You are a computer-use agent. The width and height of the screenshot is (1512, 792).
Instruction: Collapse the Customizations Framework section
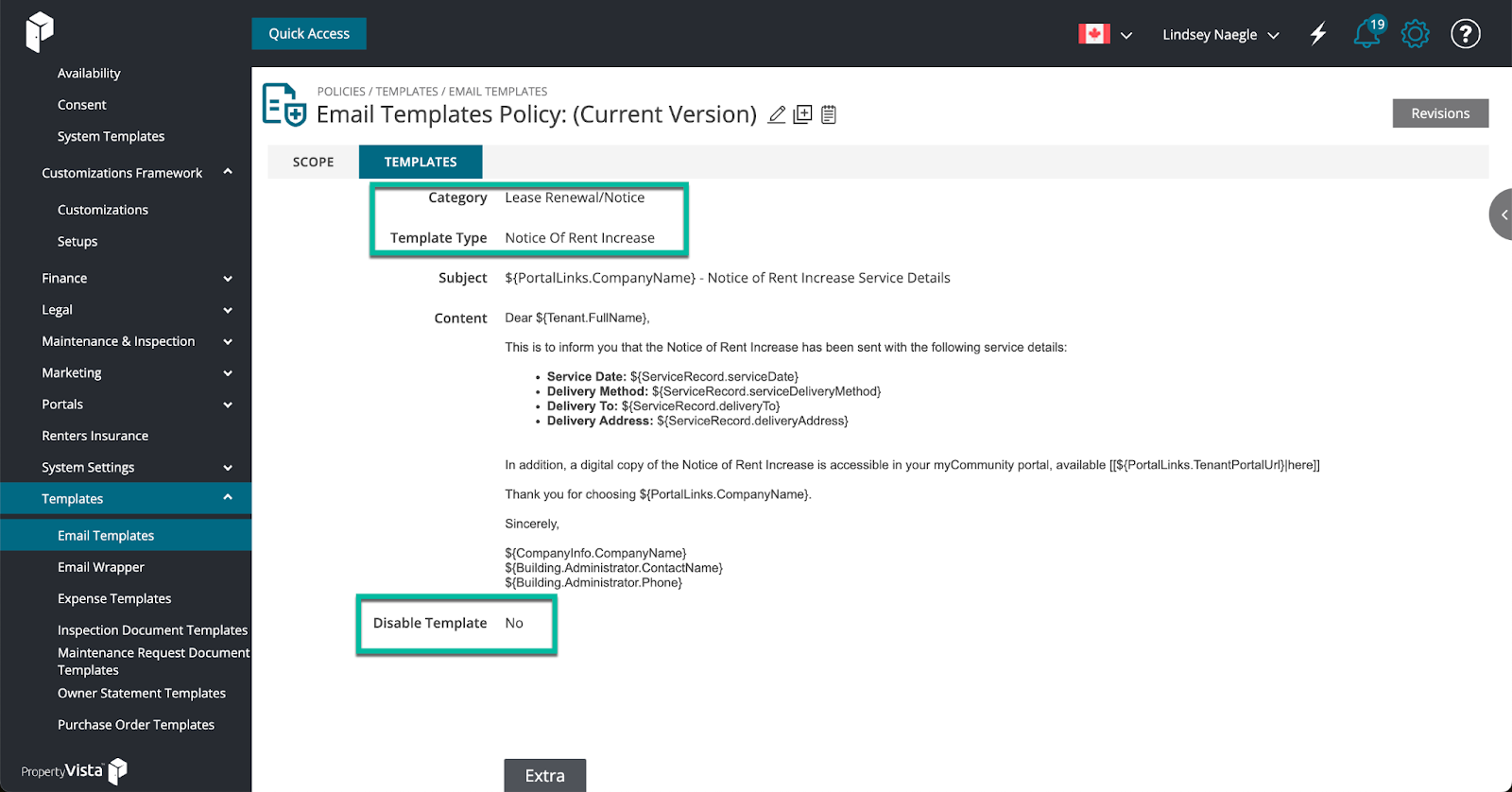[228, 172]
